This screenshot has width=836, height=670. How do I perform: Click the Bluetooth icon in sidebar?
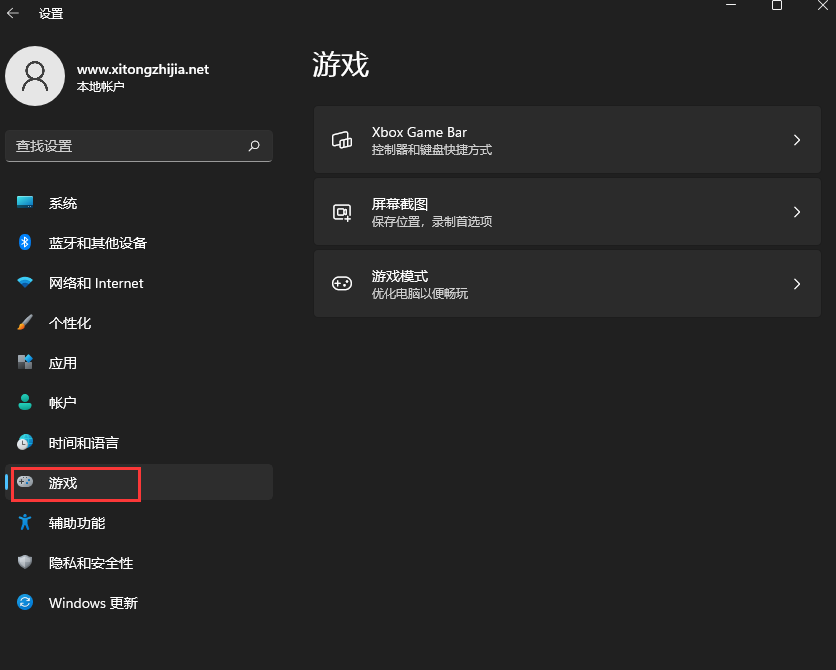tap(25, 242)
